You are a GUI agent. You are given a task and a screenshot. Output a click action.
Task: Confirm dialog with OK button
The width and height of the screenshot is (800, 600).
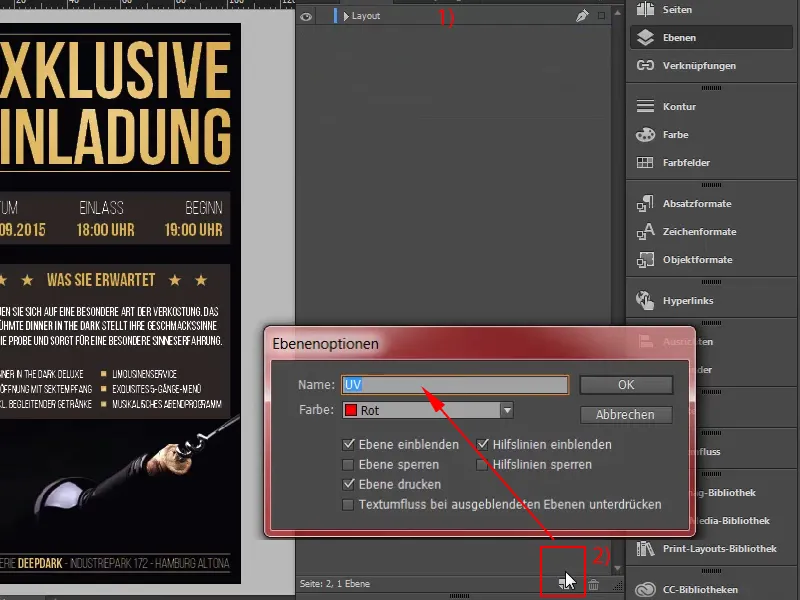tap(626, 385)
